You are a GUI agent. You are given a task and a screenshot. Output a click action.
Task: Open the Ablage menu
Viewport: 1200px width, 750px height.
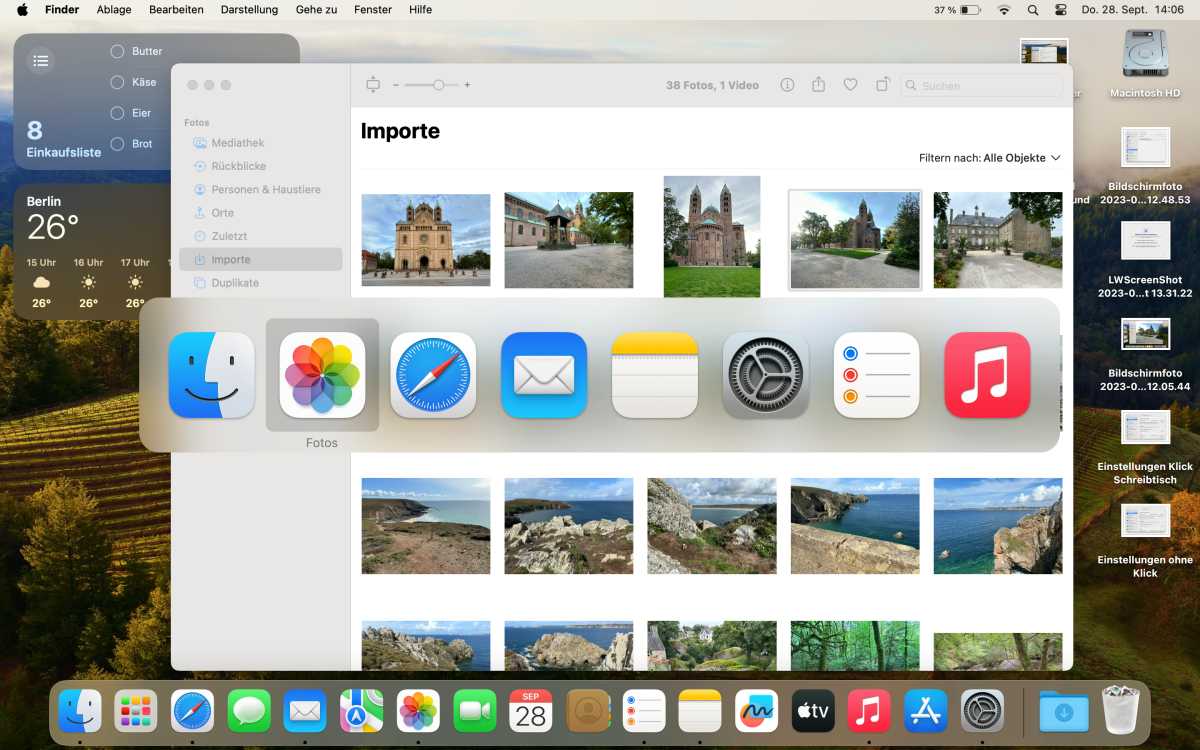click(x=114, y=10)
